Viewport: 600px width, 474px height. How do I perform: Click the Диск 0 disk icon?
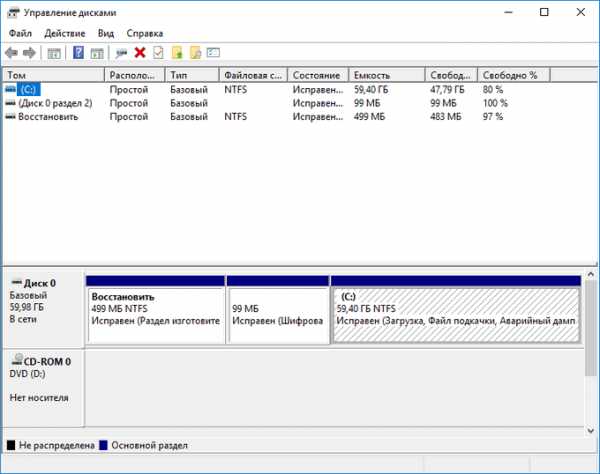(x=17, y=283)
